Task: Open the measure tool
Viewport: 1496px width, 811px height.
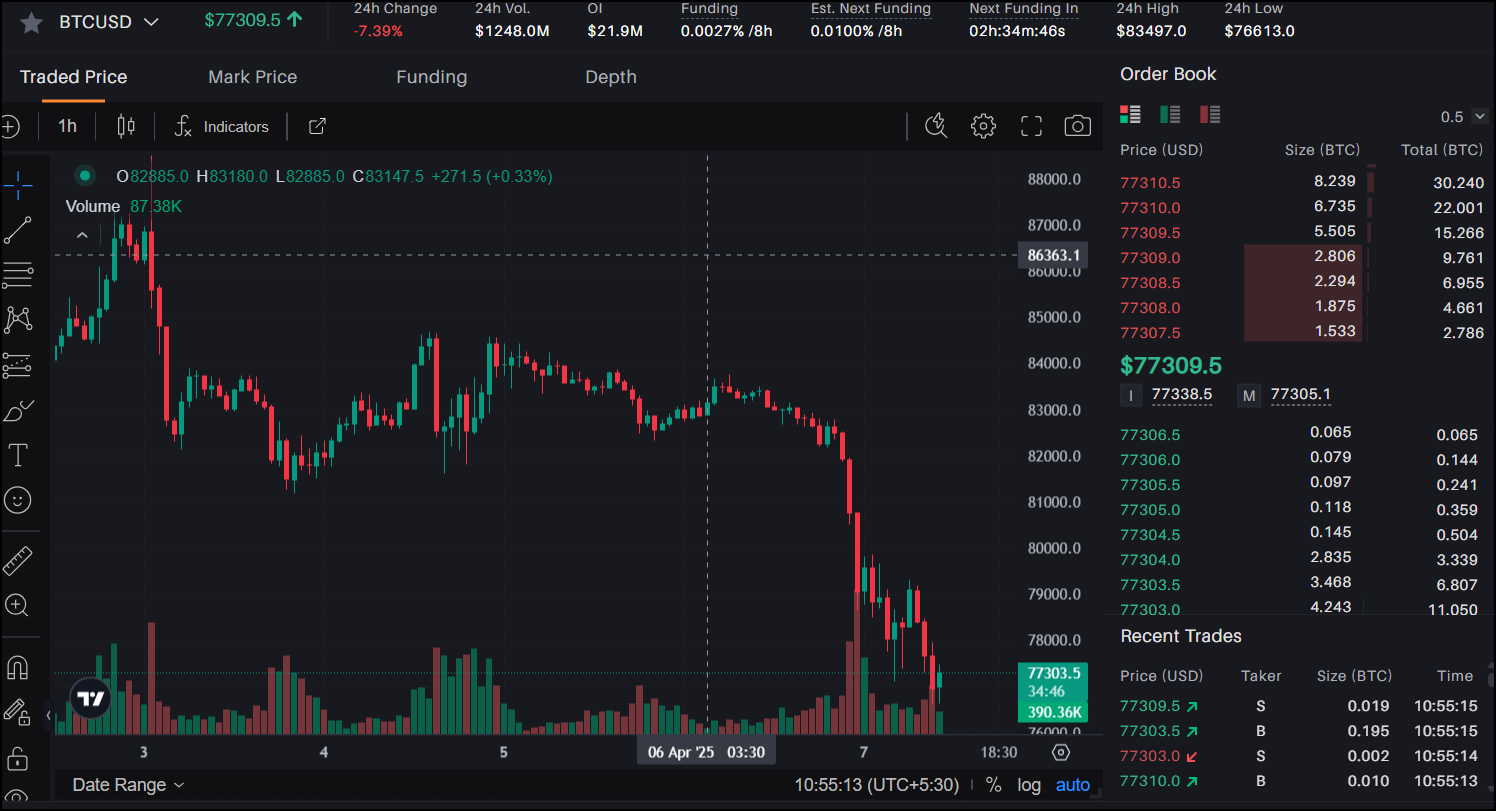Action: (x=19, y=559)
